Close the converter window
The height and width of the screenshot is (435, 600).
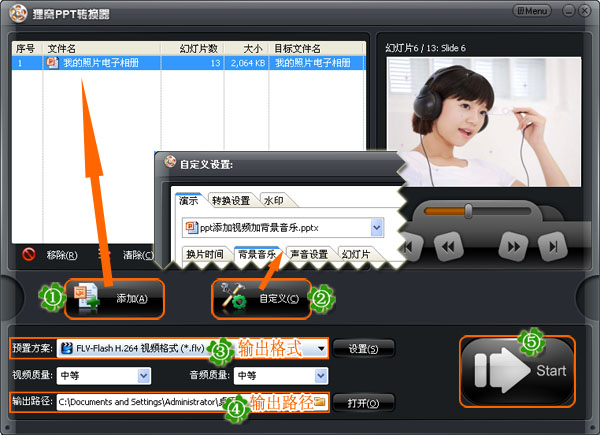point(584,11)
